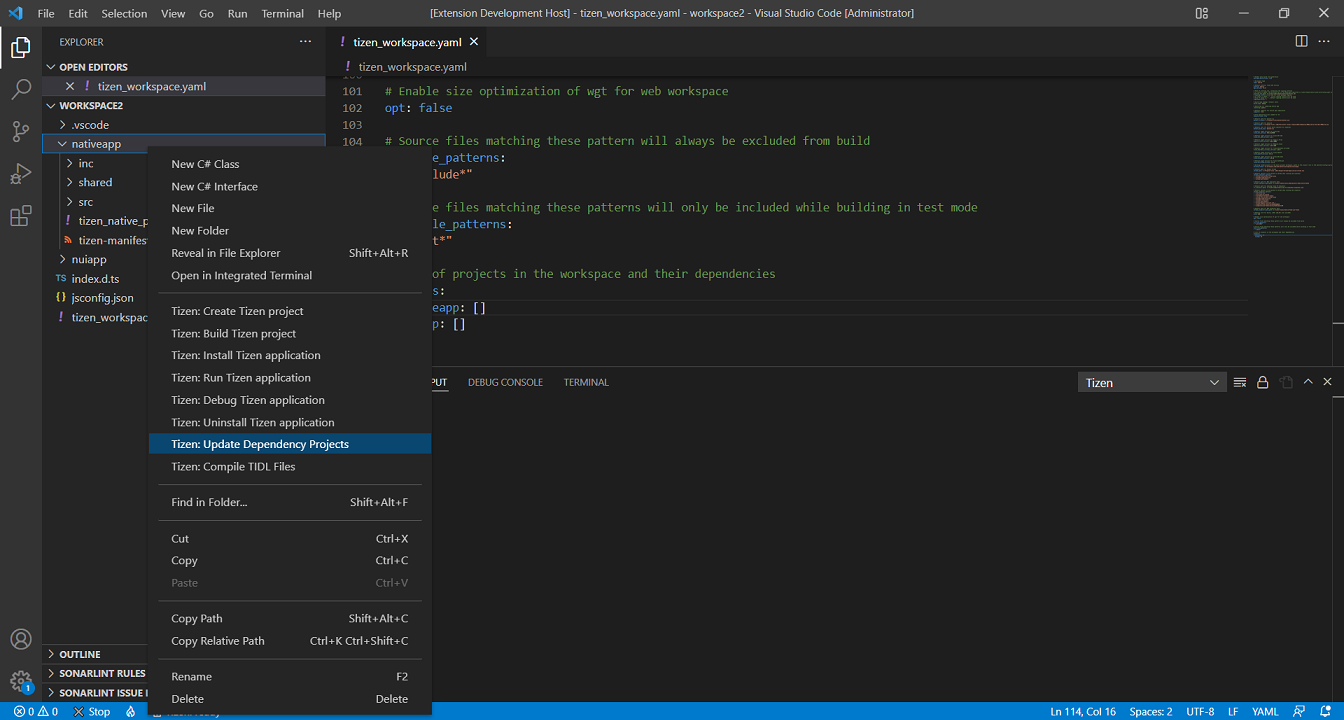
Task: Open the Run and Debug view
Action: [x=21, y=174]
